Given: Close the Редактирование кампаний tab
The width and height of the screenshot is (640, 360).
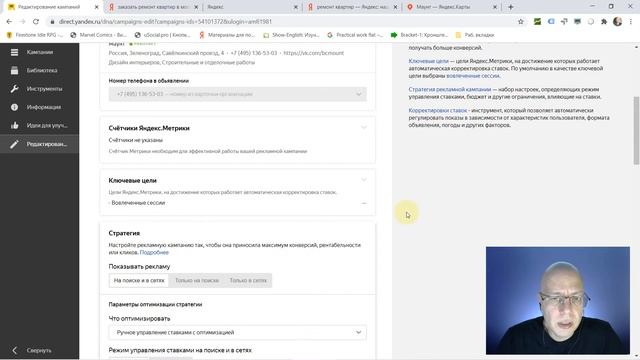Looking at the screenshot, I should [96, 7].
